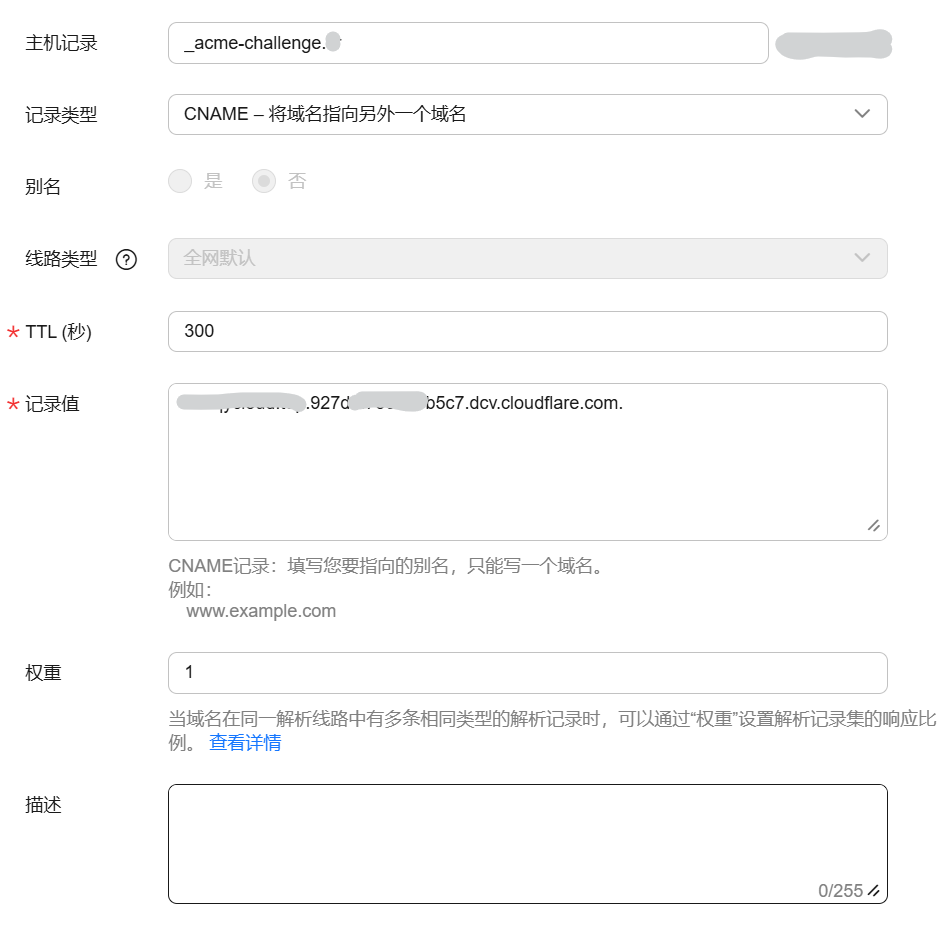Image resolution: width=952 pixels, height=931 pixels.
Task: Click the grayed element beside 主机记录 input
Action: click(833, 43)
